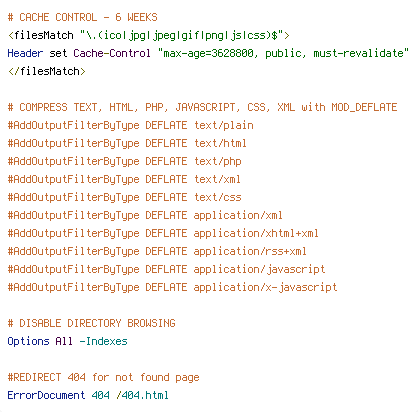
Task: Click the application/x-javascript line
Action: 172,287
